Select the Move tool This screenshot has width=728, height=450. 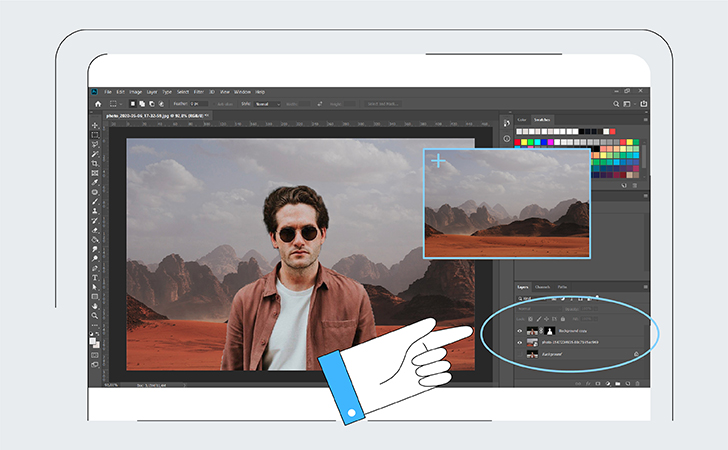(95, 125)
